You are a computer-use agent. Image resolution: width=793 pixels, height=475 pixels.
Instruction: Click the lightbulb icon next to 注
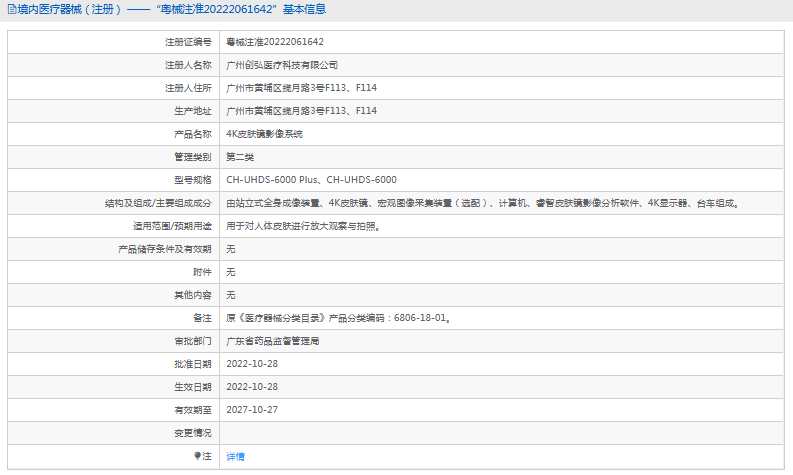coord(197,456)
